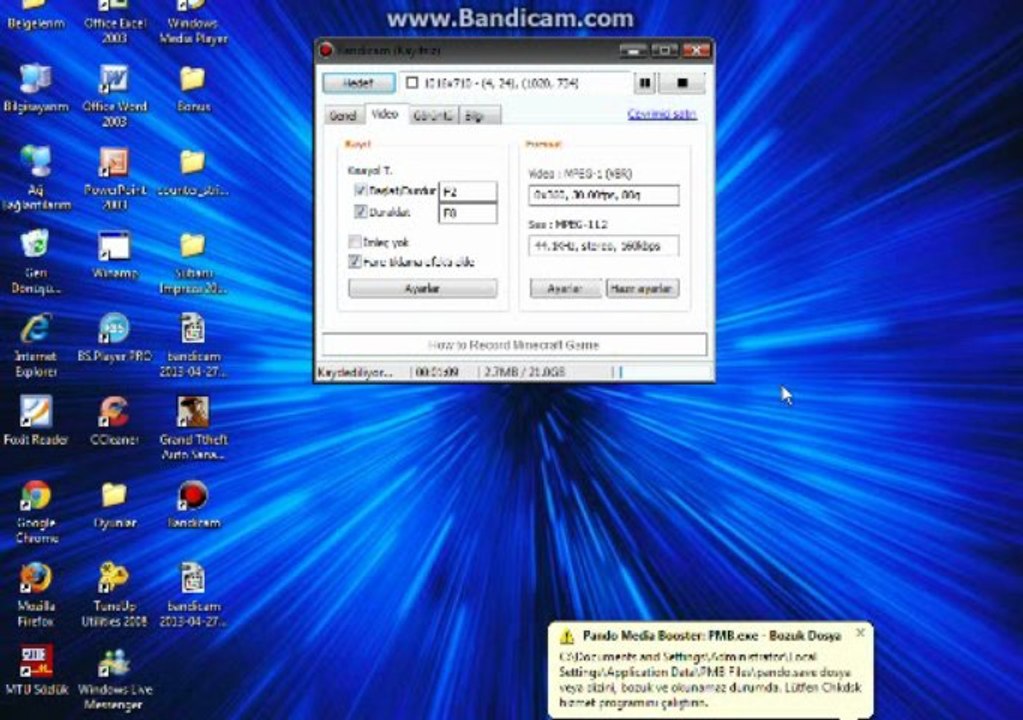Pause the Bandicam recording
Viewport: 1023px width, 720px height.
point(645,83)
